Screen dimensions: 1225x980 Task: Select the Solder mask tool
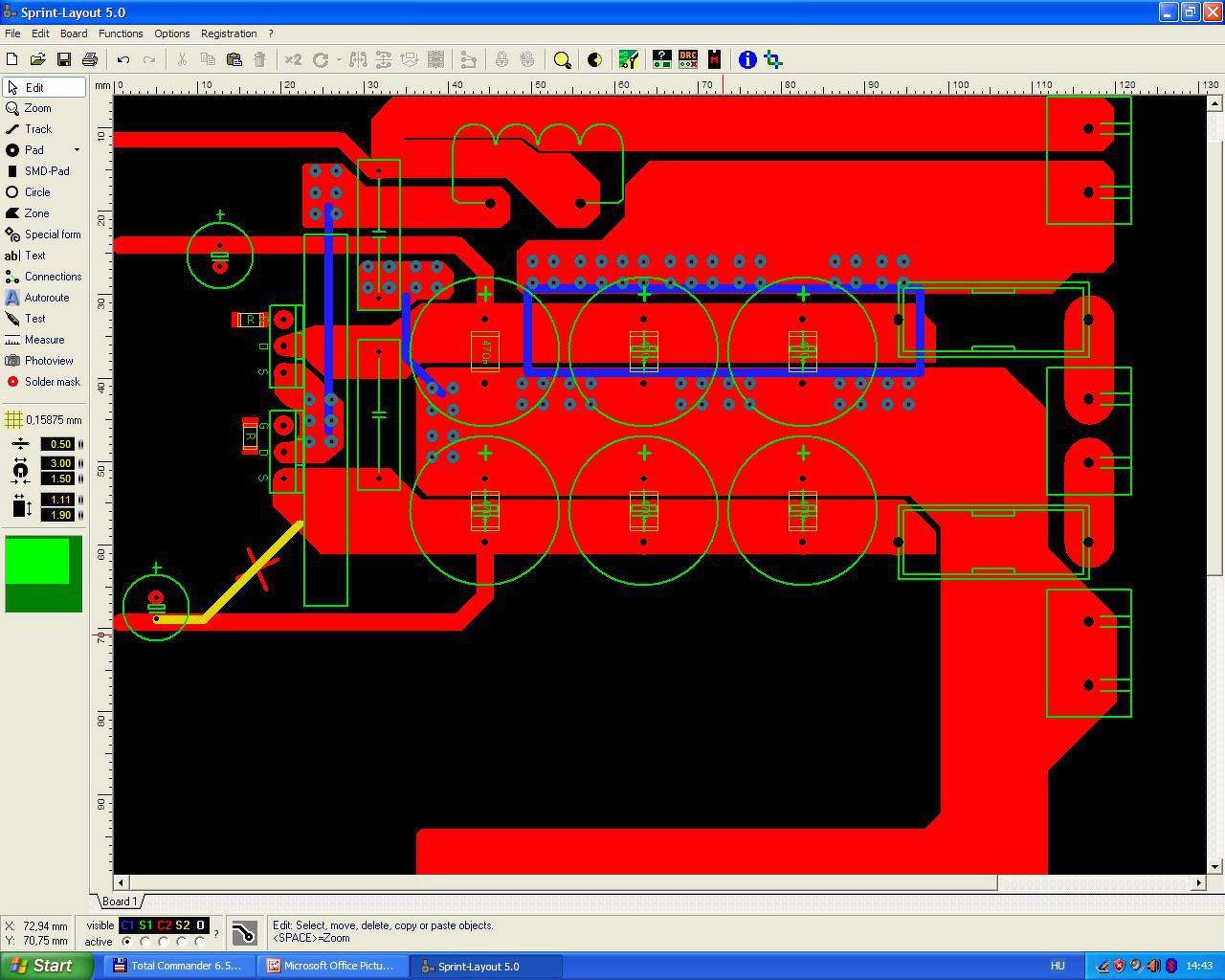click(44, 382)
